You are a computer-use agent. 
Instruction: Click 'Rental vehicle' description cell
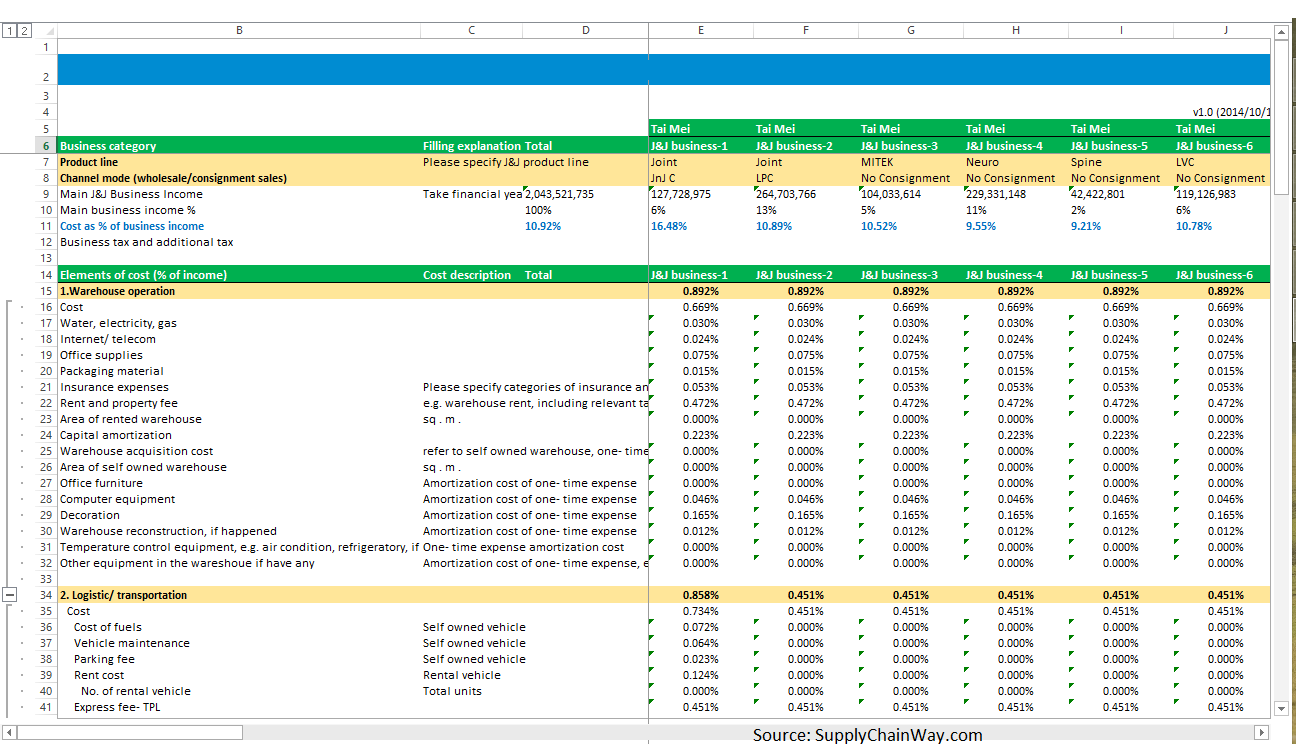[472, 675]
